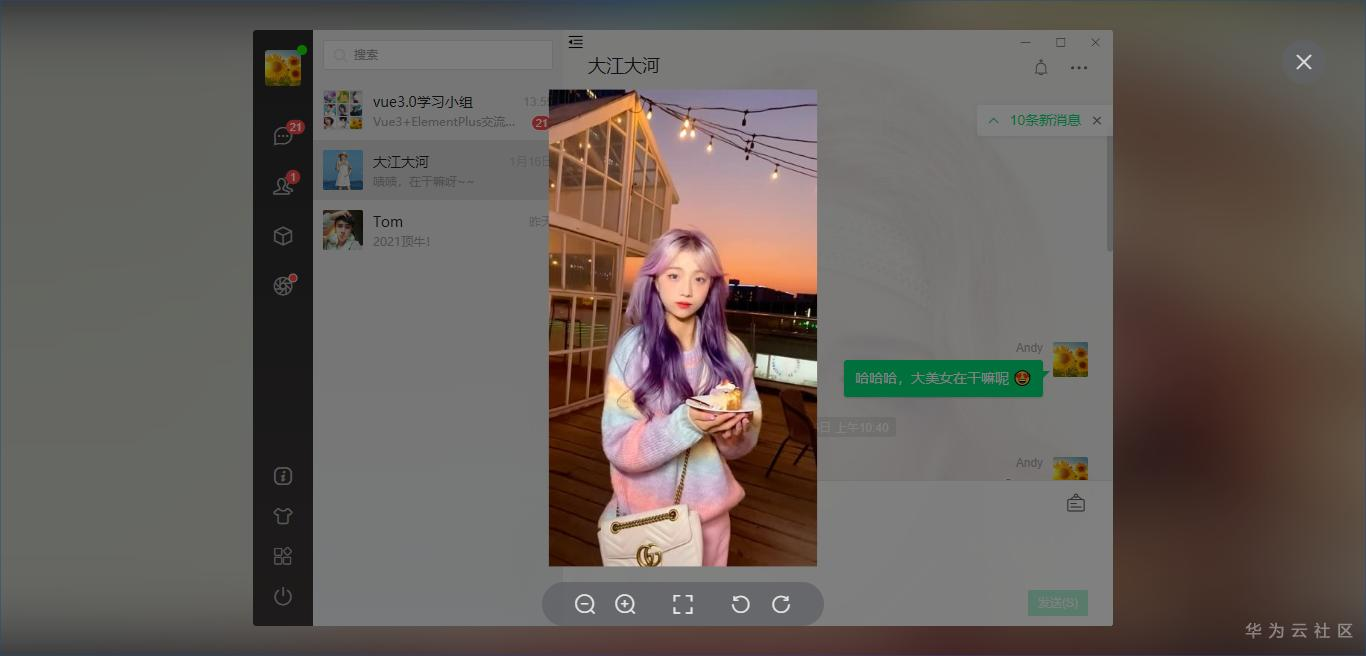Collapse the new messages banner chevron
This screenshot has height=656, width=1366.
[x=993, y=120]
